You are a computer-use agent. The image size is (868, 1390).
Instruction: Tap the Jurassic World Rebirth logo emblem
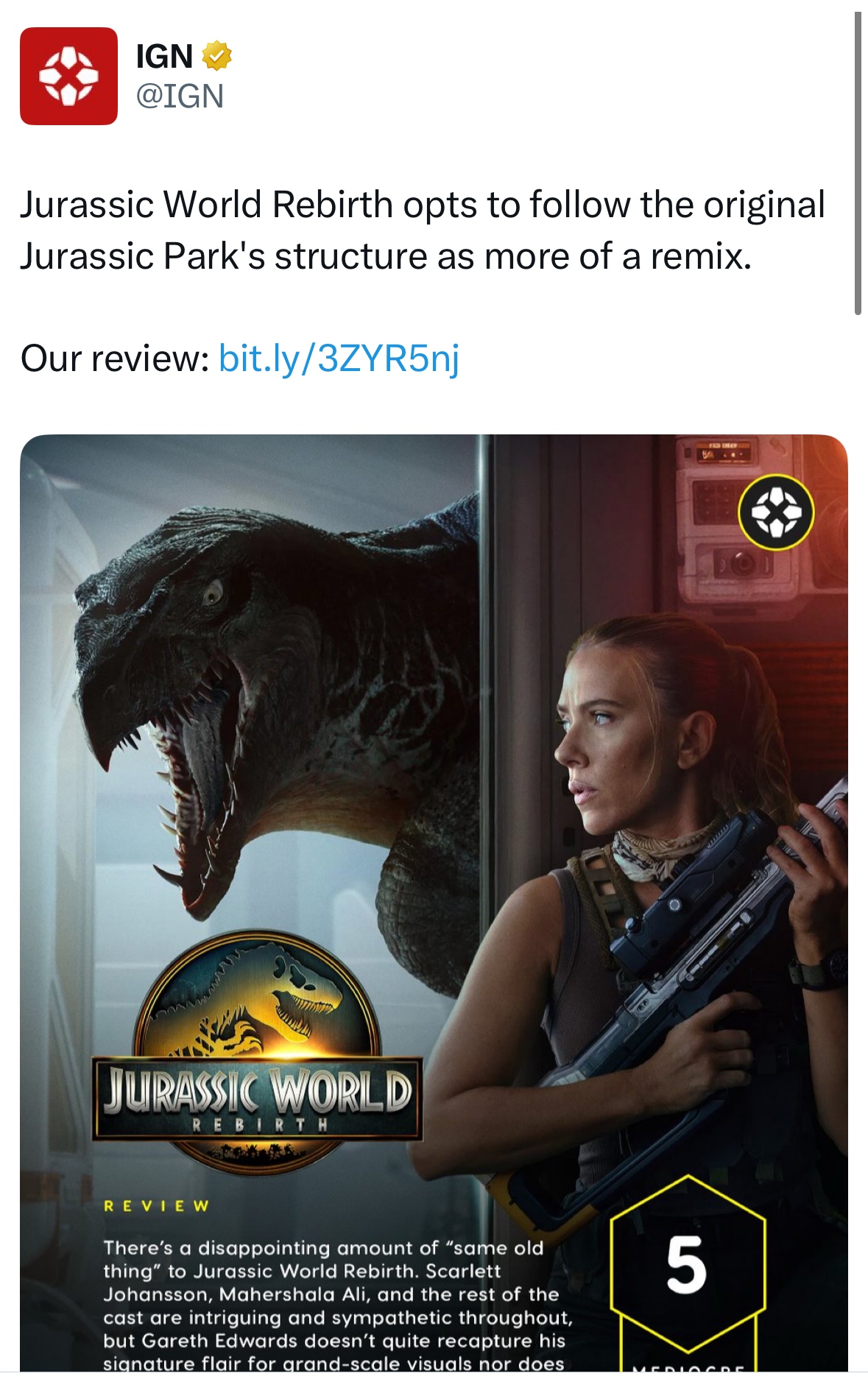coord(257,1053)
